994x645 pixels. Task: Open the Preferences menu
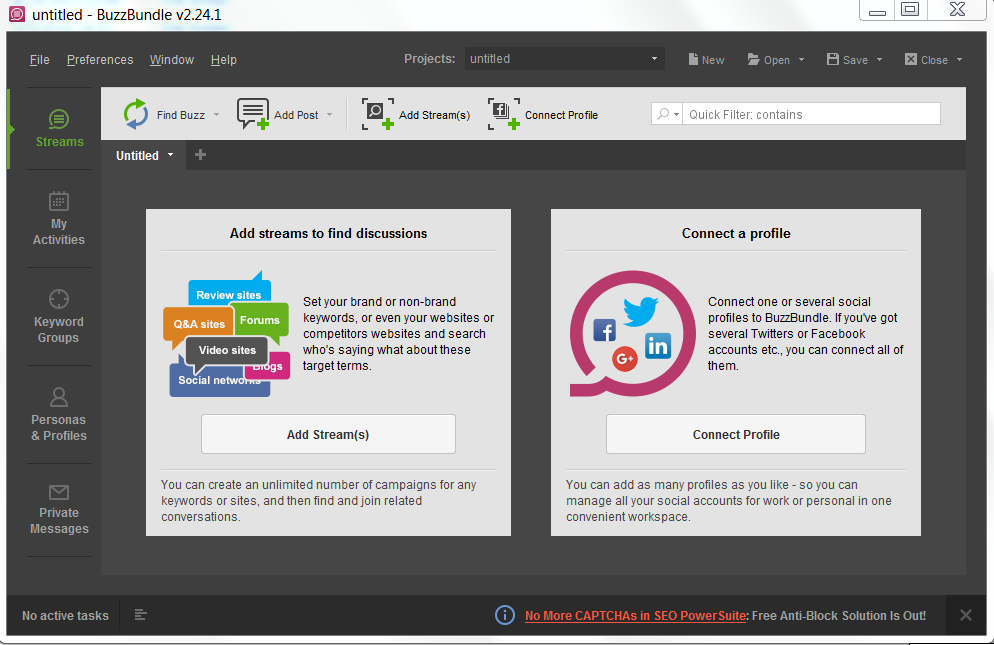(100, 60)
